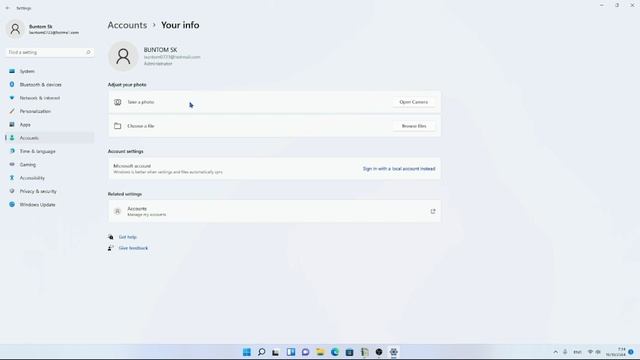Open taskbar Search

[261, 352]
